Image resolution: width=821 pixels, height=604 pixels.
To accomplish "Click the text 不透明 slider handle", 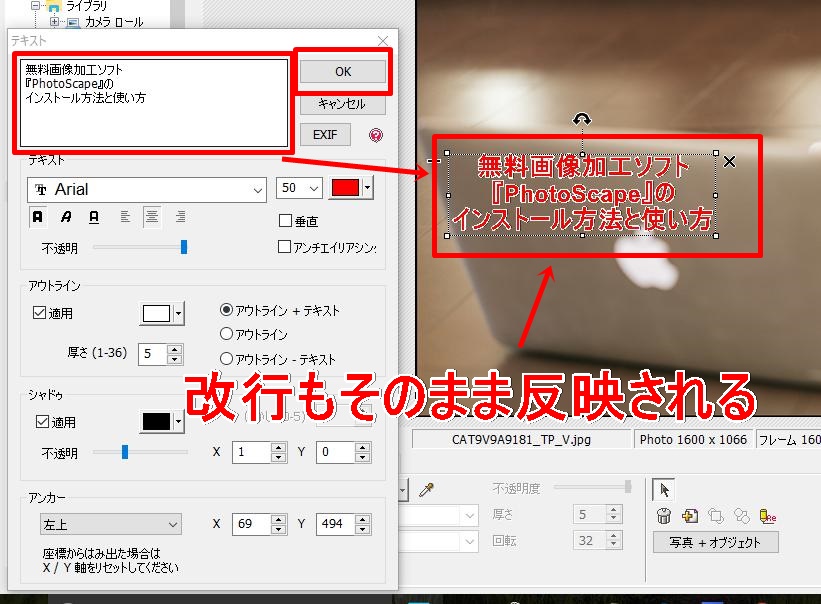I will click(184, 247).
